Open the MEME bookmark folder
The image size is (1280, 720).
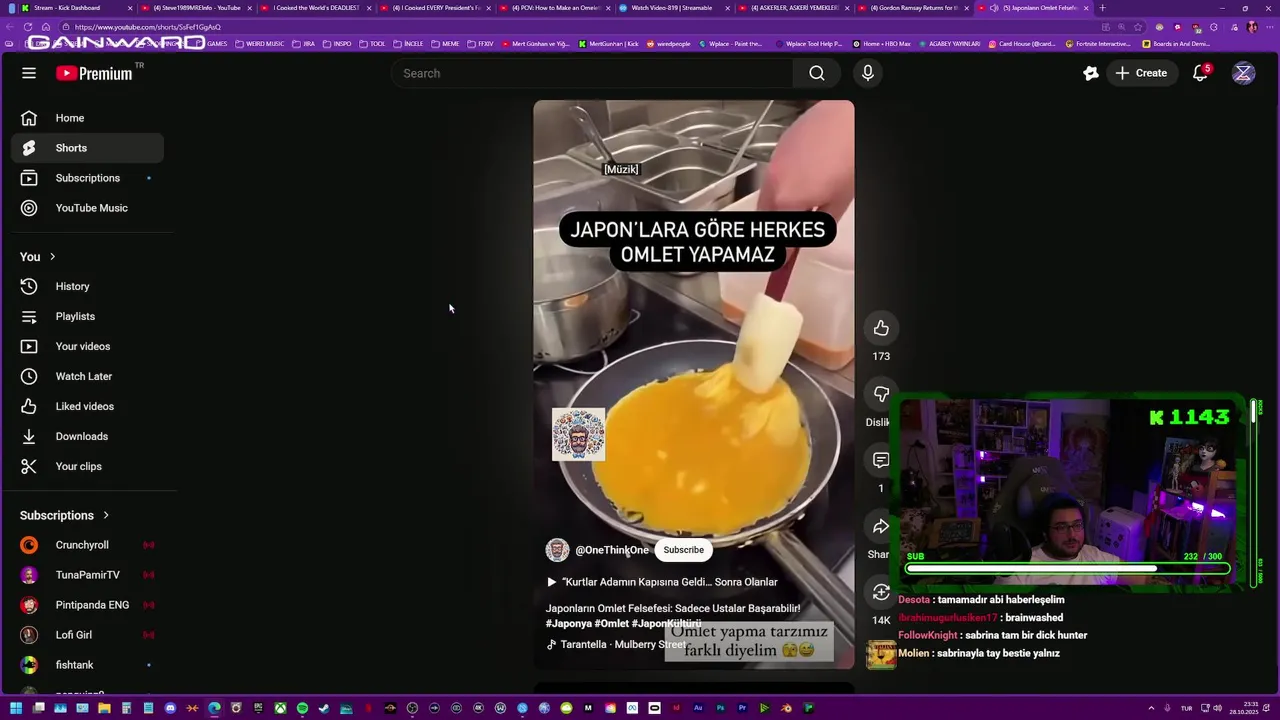445,44
